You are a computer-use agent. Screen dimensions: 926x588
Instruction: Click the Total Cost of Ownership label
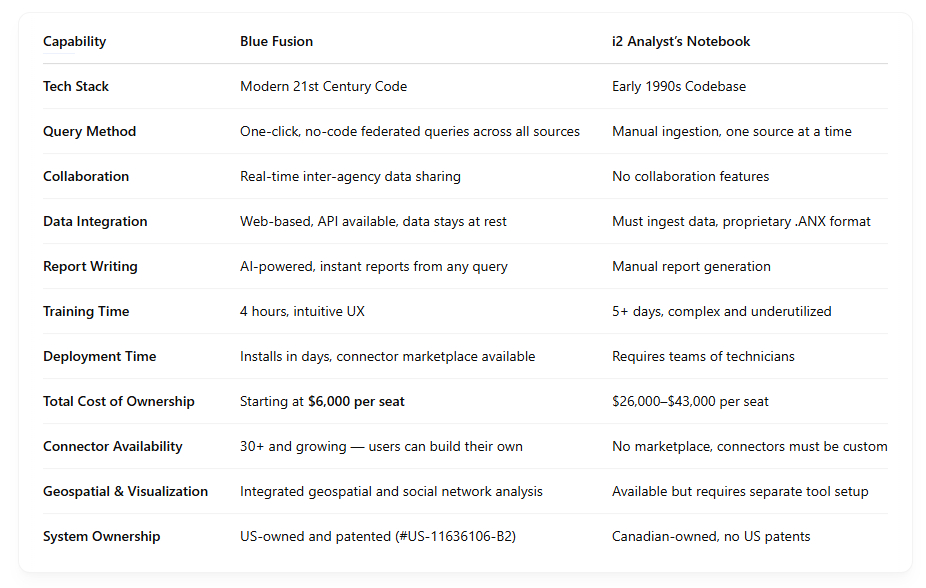pyautogui.click(x=118, y=401)
